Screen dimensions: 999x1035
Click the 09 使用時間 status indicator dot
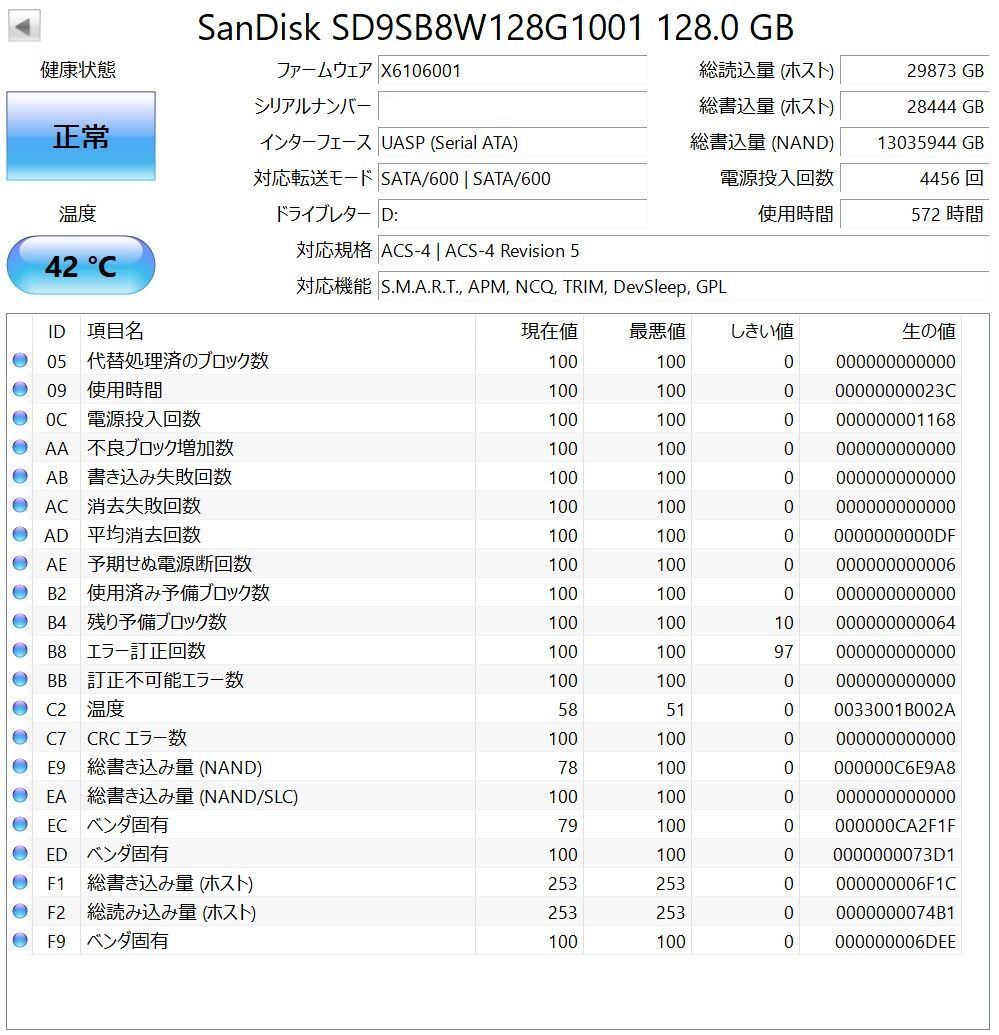coord(20,390)
